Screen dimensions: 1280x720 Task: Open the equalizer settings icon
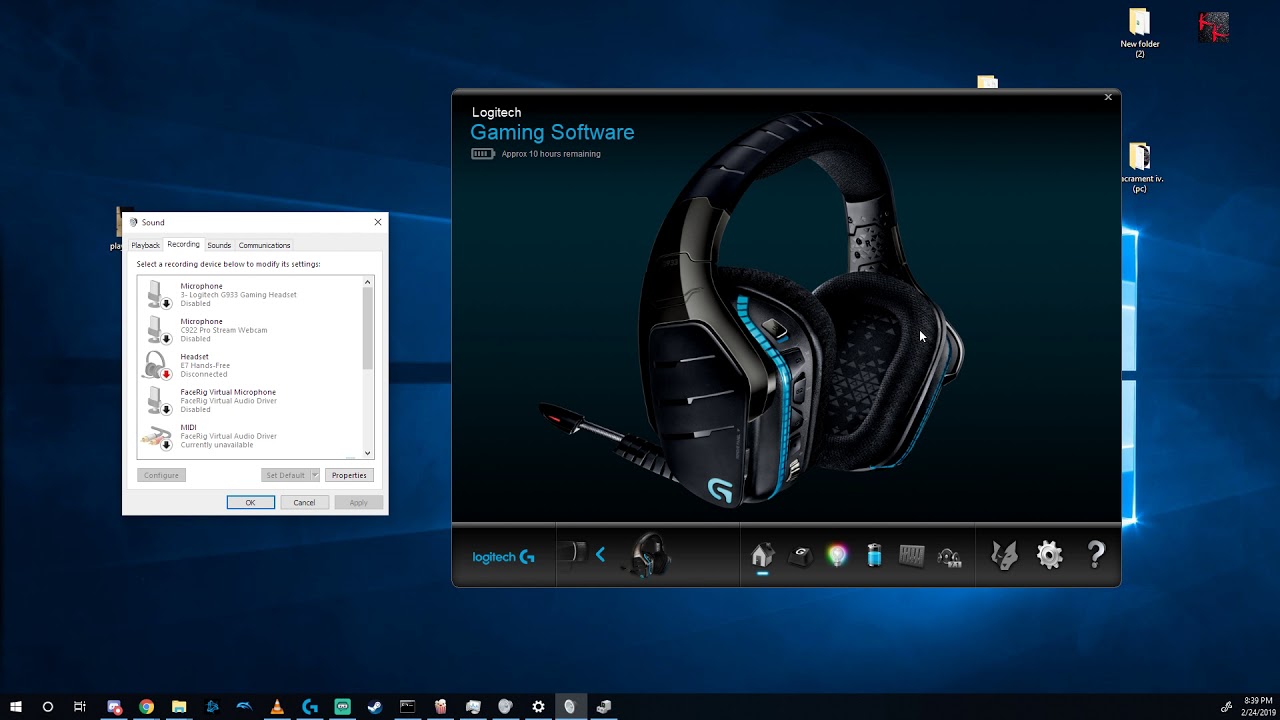pyautogui.click(x=911, y=556)
